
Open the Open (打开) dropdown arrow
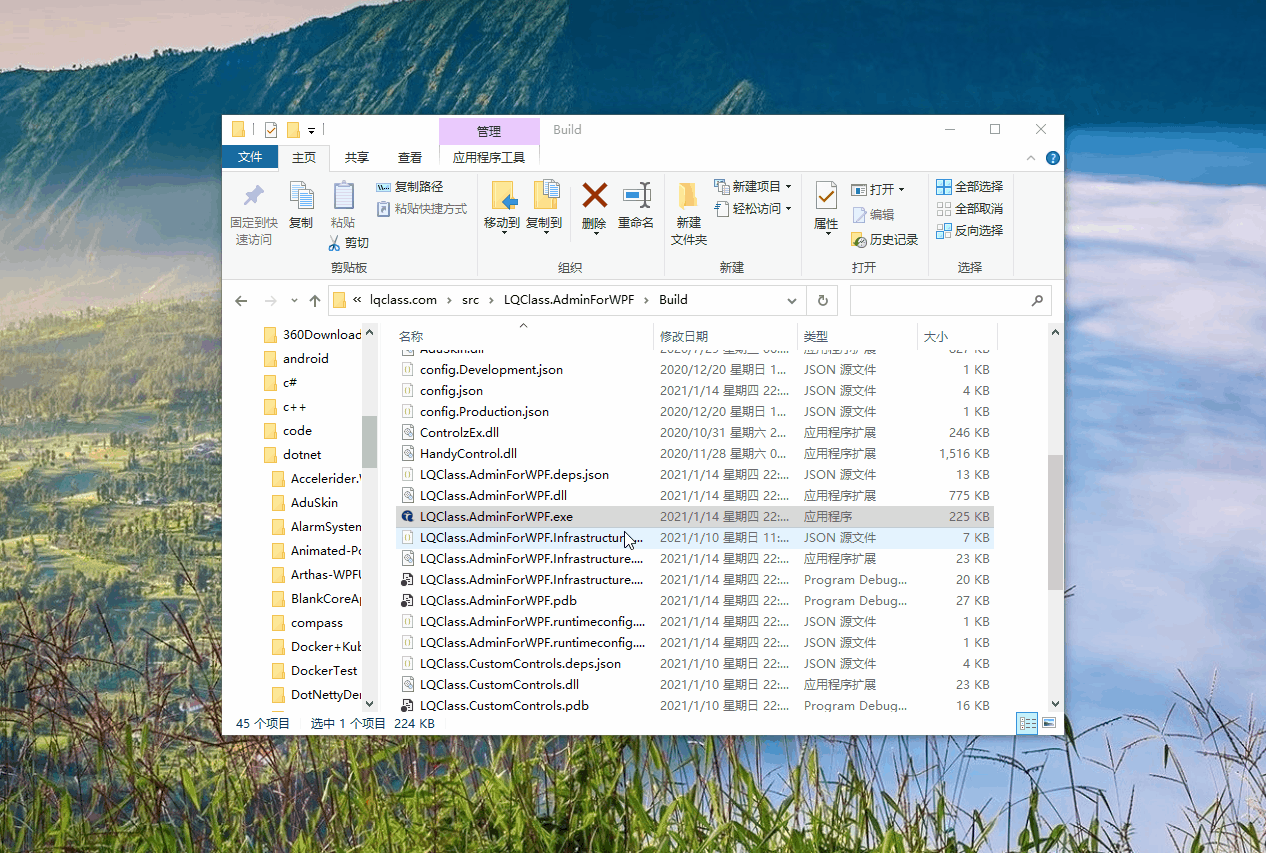pyautogui.click(x=901, y=190)
